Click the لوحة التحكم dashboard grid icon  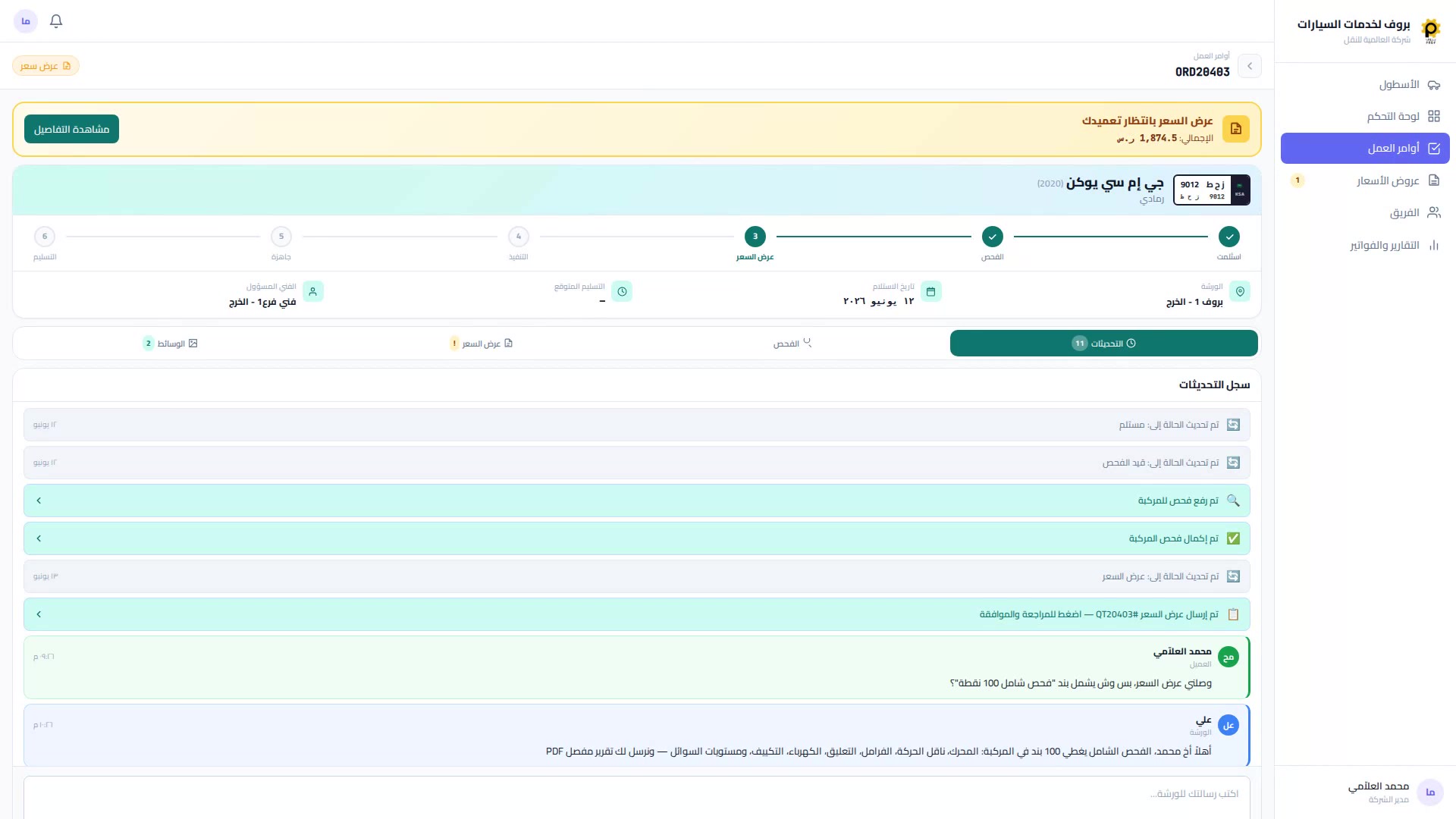1434,116
